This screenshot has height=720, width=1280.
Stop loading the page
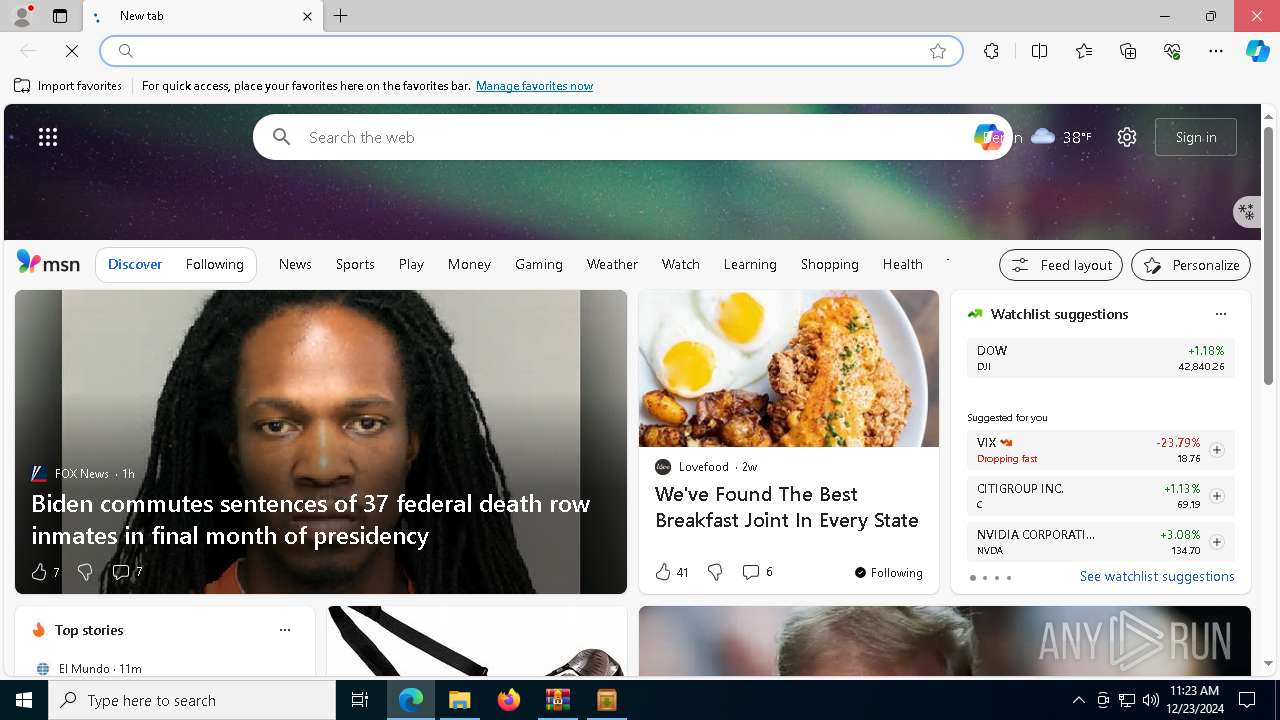(x=72, y=51)
